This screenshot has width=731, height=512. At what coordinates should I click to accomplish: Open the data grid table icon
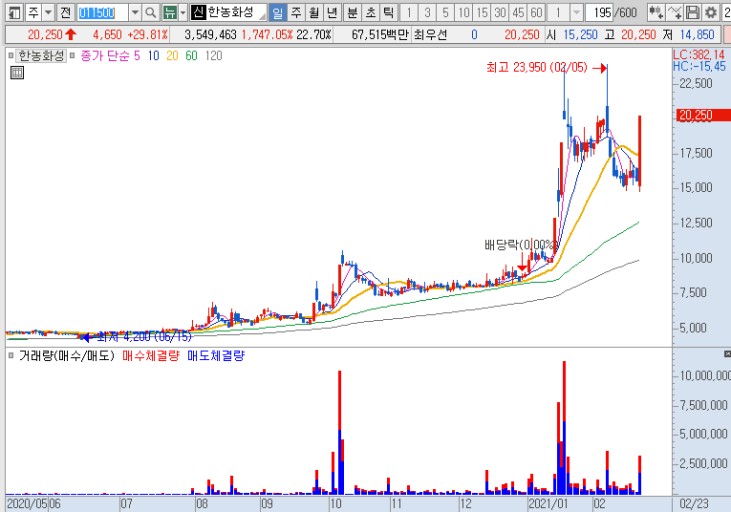click(17, 73)
